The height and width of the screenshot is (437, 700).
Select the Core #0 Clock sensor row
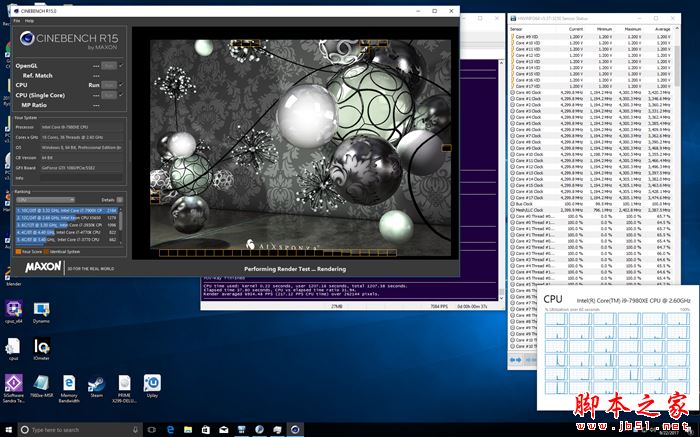(591, 92)
